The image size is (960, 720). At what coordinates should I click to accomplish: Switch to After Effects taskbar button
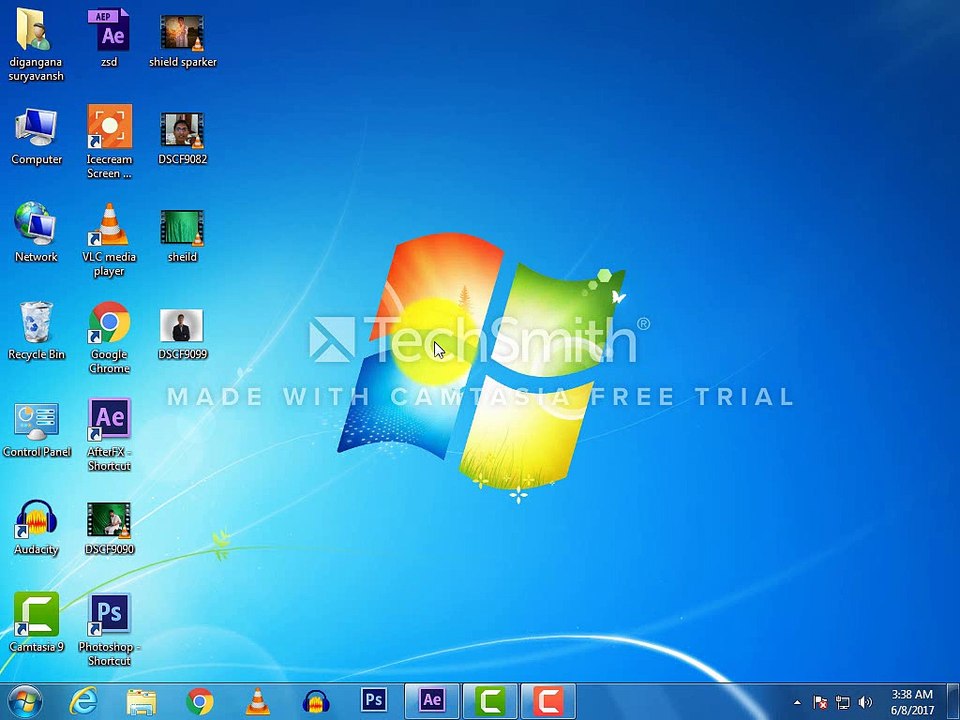(x=432, y=702)
